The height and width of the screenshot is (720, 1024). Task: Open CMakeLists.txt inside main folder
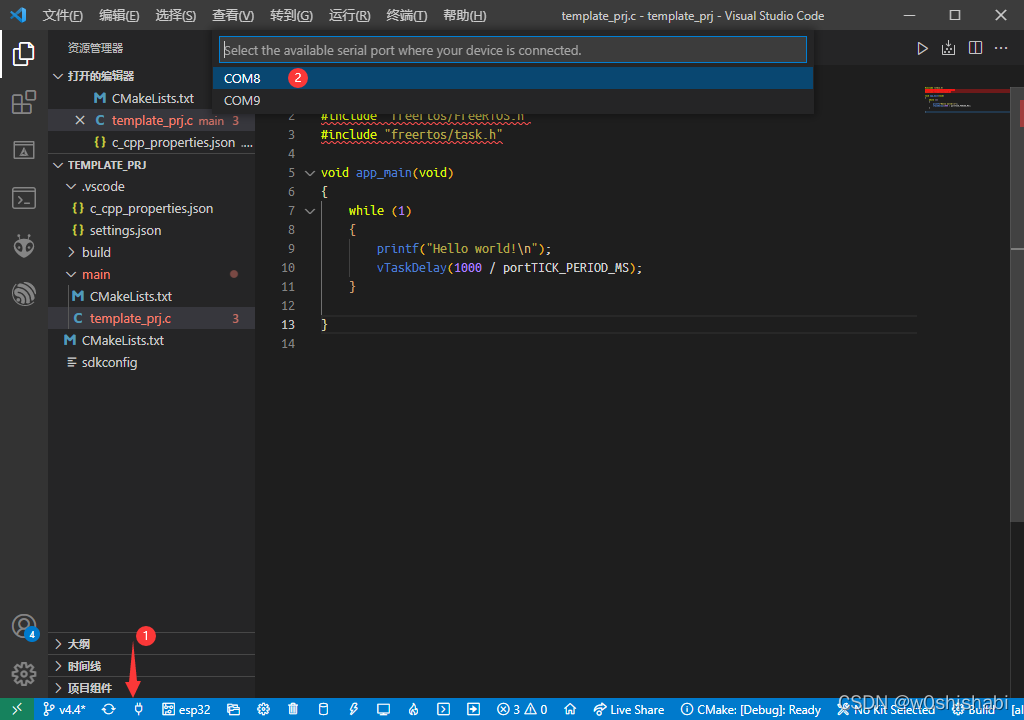(152, 297)
